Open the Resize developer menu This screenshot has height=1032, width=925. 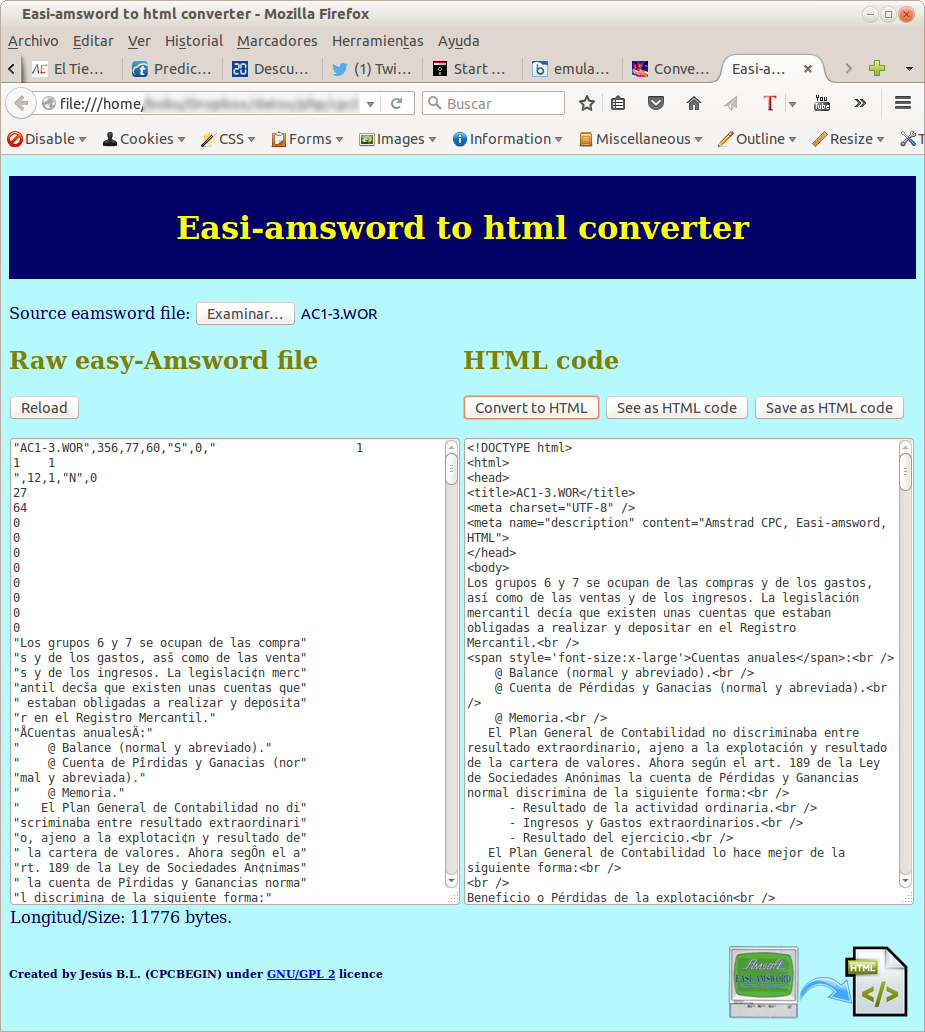tap(848, 139)
